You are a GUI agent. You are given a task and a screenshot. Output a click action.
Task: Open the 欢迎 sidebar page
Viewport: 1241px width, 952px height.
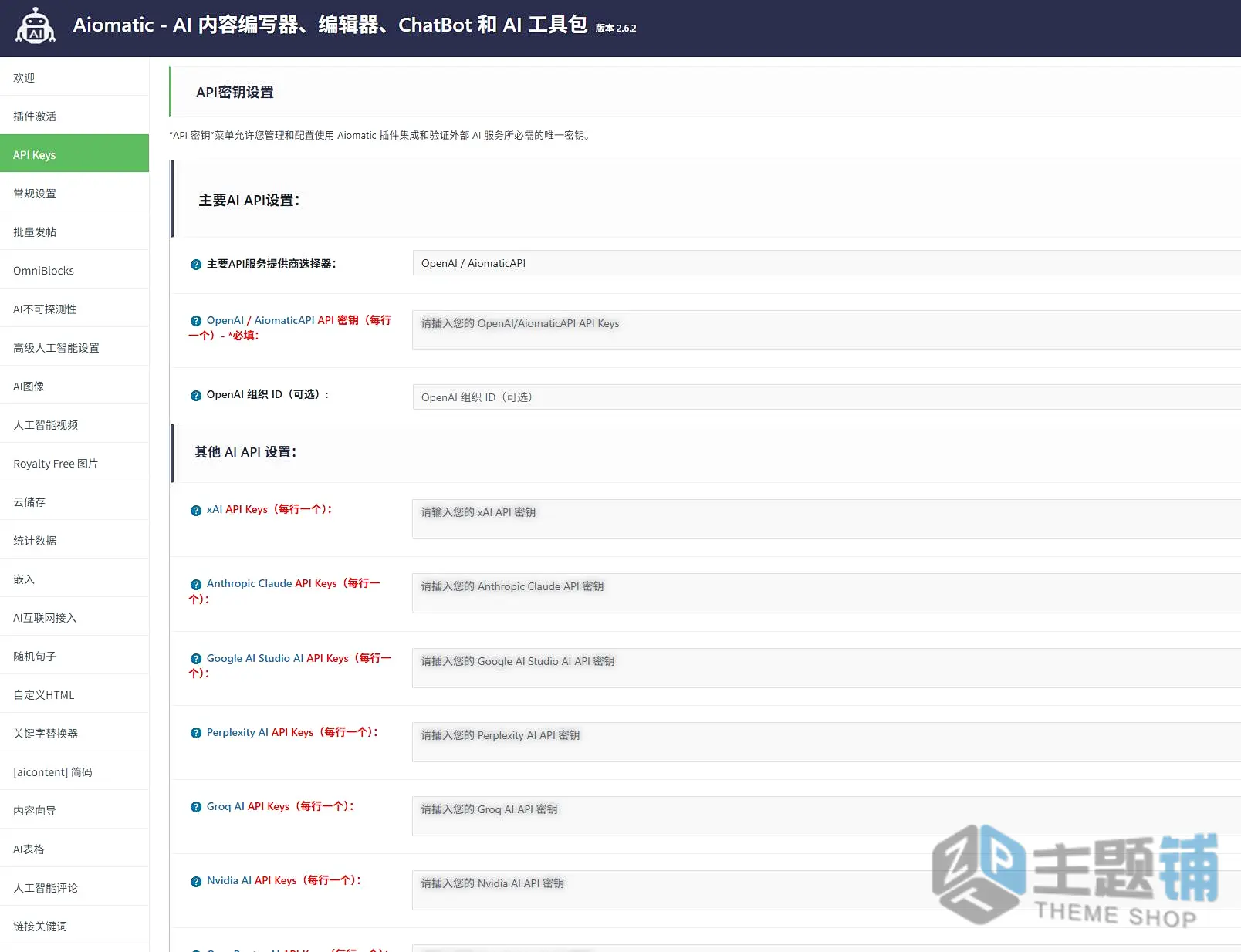(74, 77)
